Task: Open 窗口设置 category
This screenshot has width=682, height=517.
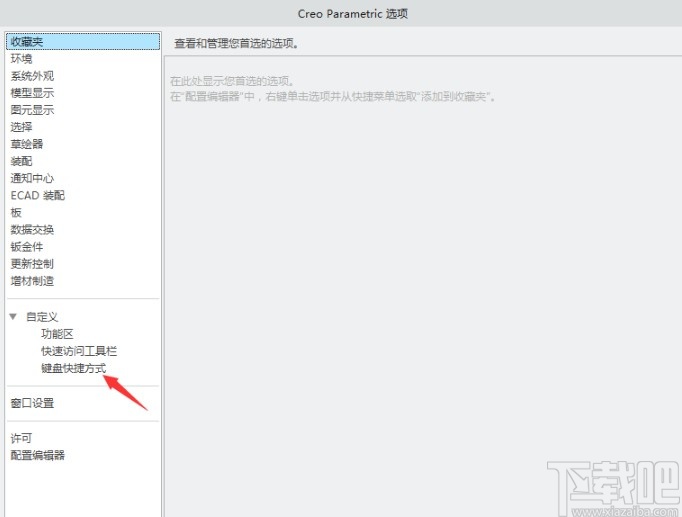Action: point(32,403)
